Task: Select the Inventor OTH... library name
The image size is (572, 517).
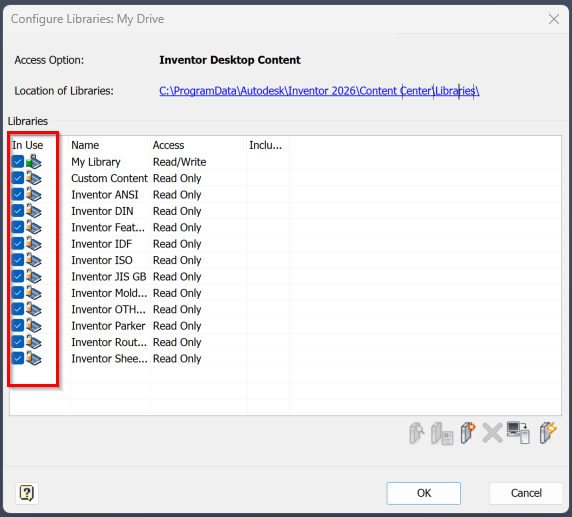Action: (x=108, y=310)
